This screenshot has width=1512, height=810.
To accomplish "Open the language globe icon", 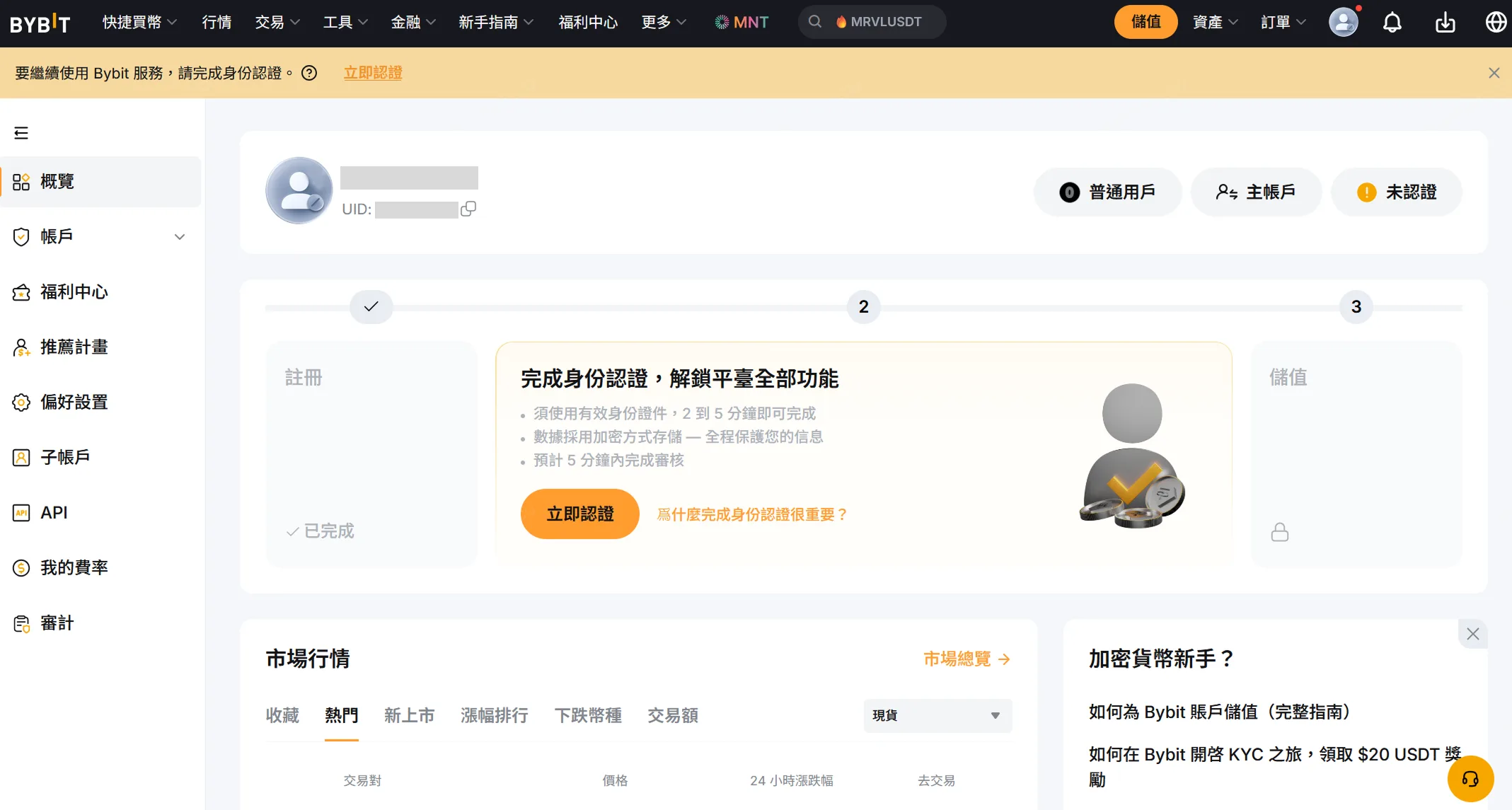I will pyautogui.click(x=1495, y=23).
